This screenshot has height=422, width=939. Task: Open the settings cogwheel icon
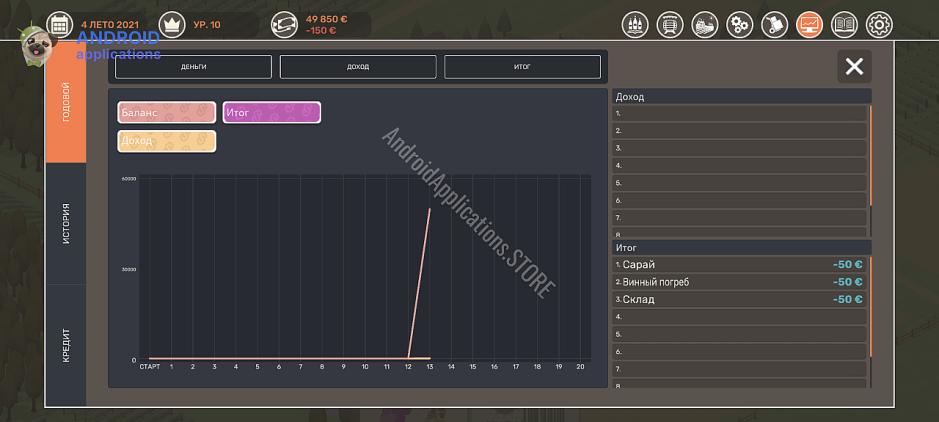pyautogui.click(x=879, y=25)
